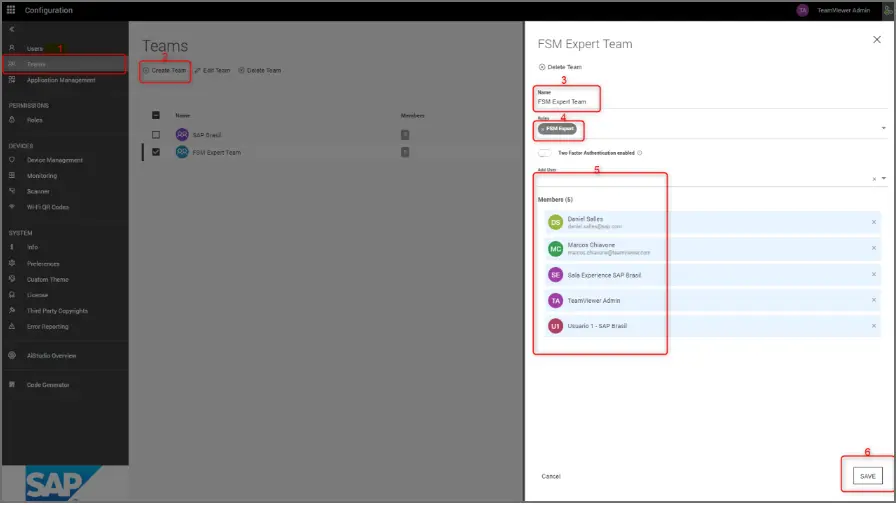Click Edit Team in the toolbar
The width and height of the screenshot is (896, 505).
click(213, 70)
